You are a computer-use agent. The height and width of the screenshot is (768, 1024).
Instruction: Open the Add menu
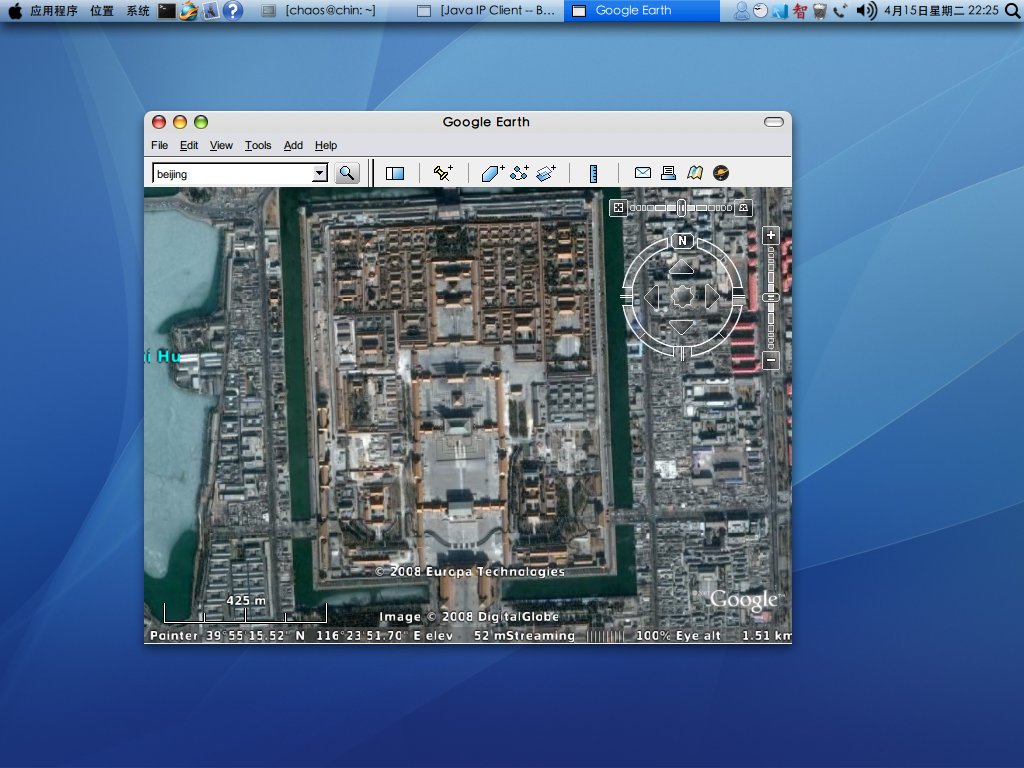293,145
